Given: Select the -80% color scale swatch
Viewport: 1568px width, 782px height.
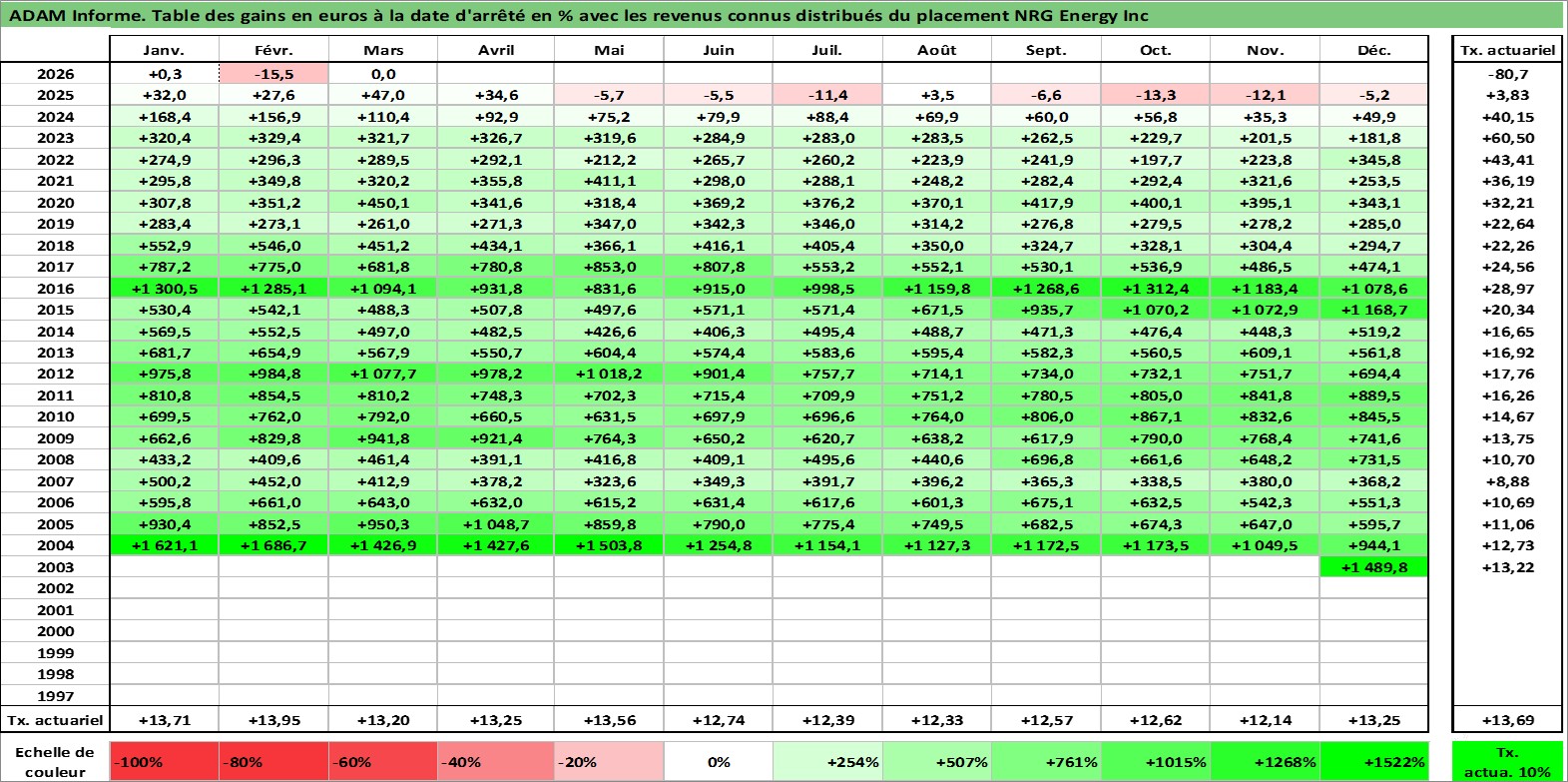Looking at the screenshot, I should [x=273, y=761].
